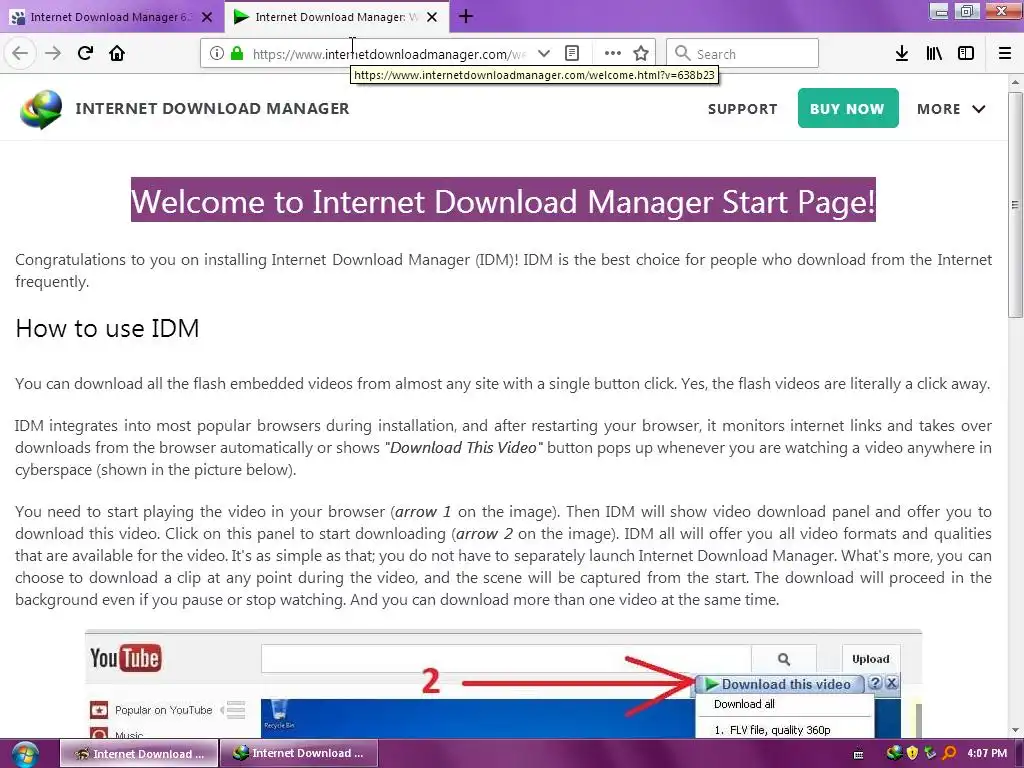The height and width of the screenshot is (768, 1024).
Task: Switch to the first Internet Download Manager tab
Action: [112, 17]
